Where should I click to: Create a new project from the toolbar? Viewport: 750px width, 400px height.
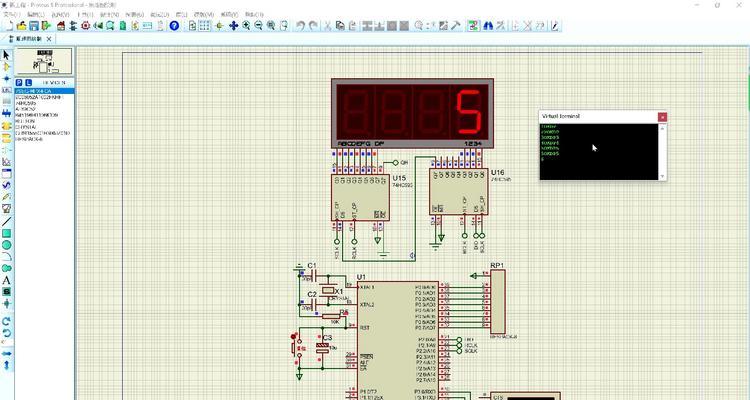[8, 25]
